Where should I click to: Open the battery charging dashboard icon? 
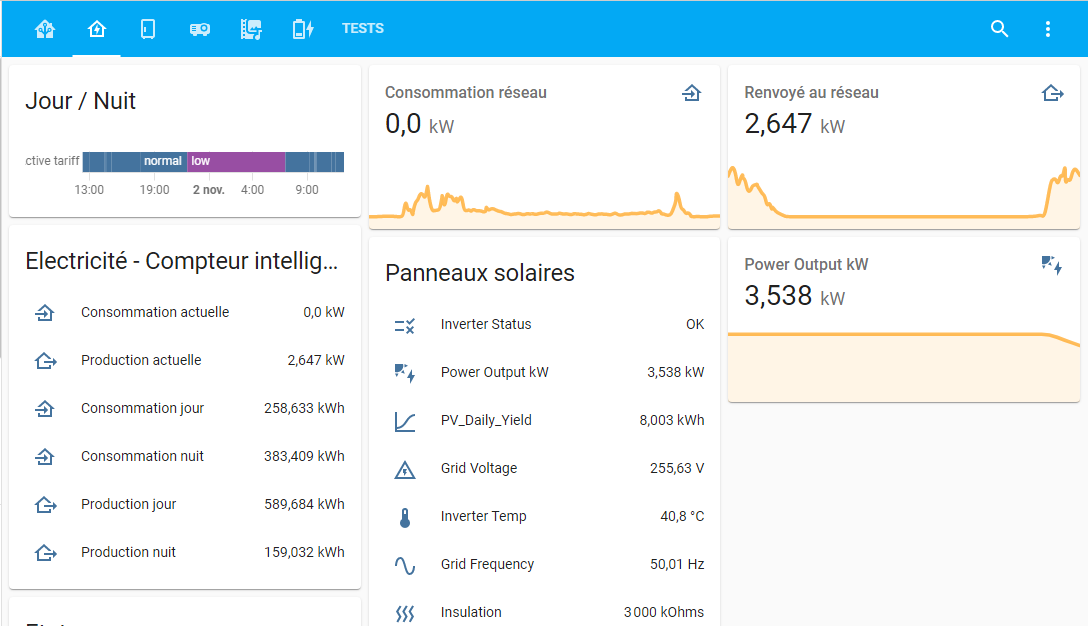point(302,29)
